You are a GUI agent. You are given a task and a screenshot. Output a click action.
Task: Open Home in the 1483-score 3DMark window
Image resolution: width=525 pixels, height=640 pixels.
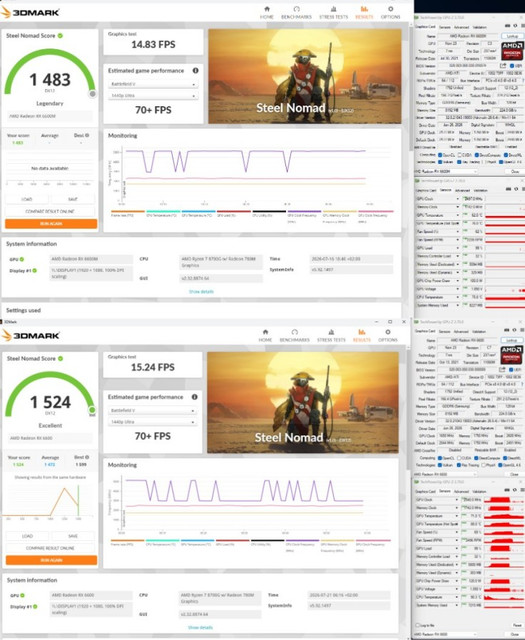[267, 13]
